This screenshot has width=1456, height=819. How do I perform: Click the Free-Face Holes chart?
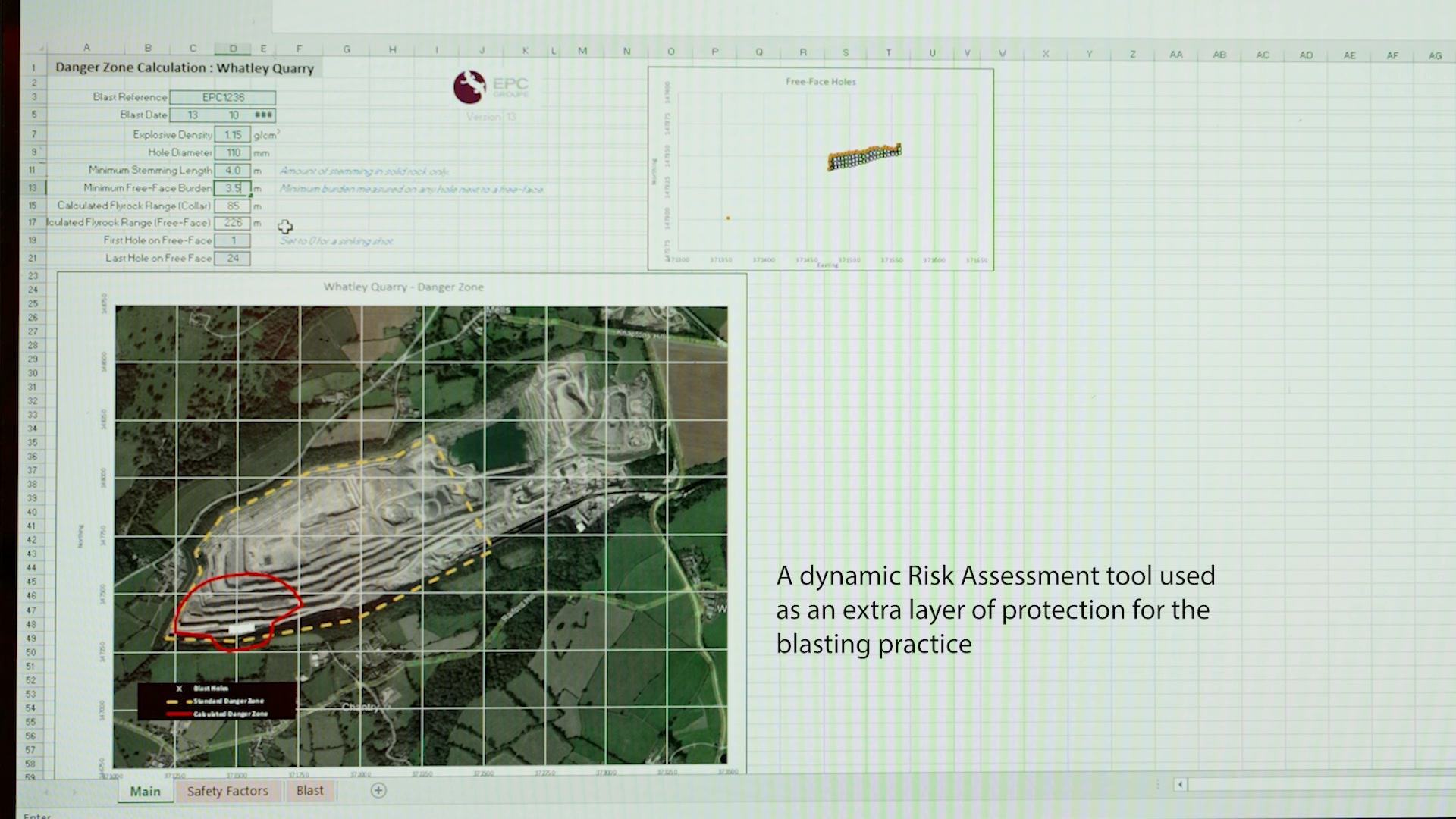821,168
